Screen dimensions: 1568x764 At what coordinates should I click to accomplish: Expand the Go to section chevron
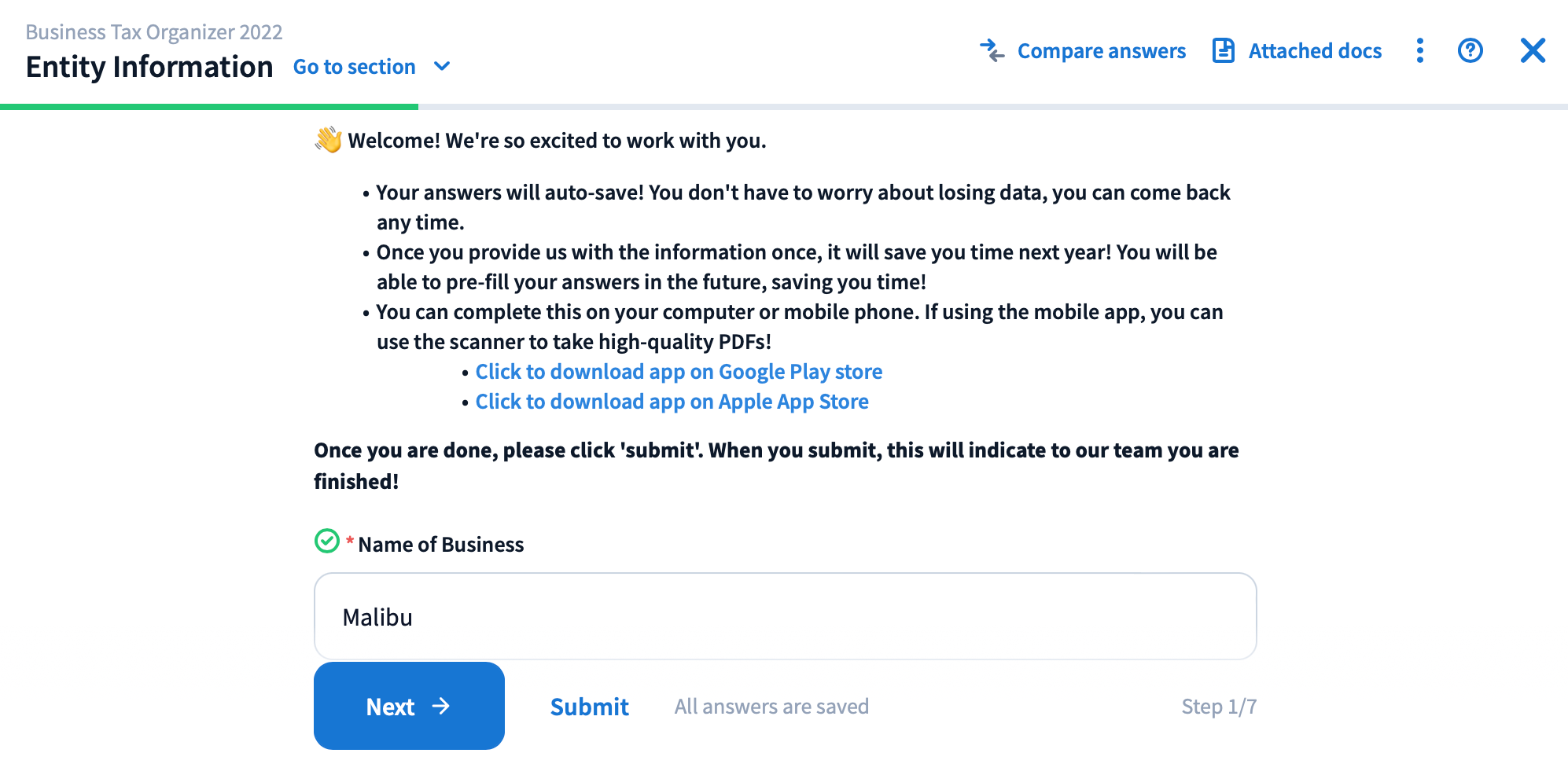coord(442,67)
